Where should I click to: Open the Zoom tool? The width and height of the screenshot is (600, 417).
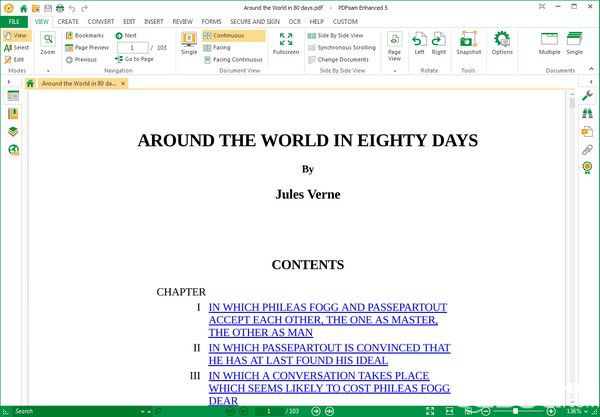coord(48,43)
